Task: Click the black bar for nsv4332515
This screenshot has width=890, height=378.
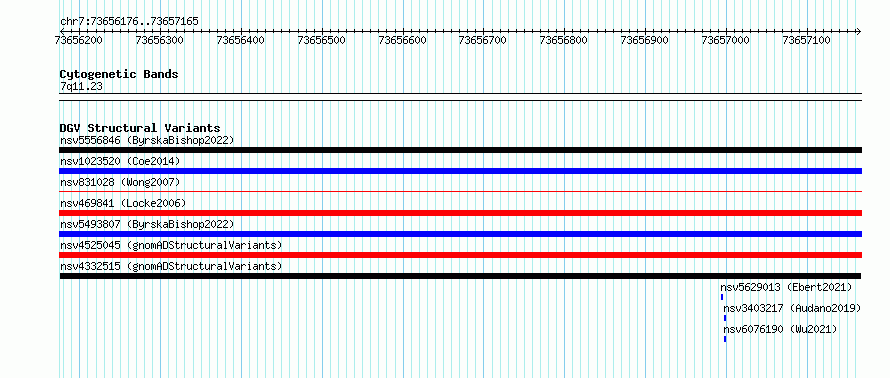Action: 460,276
